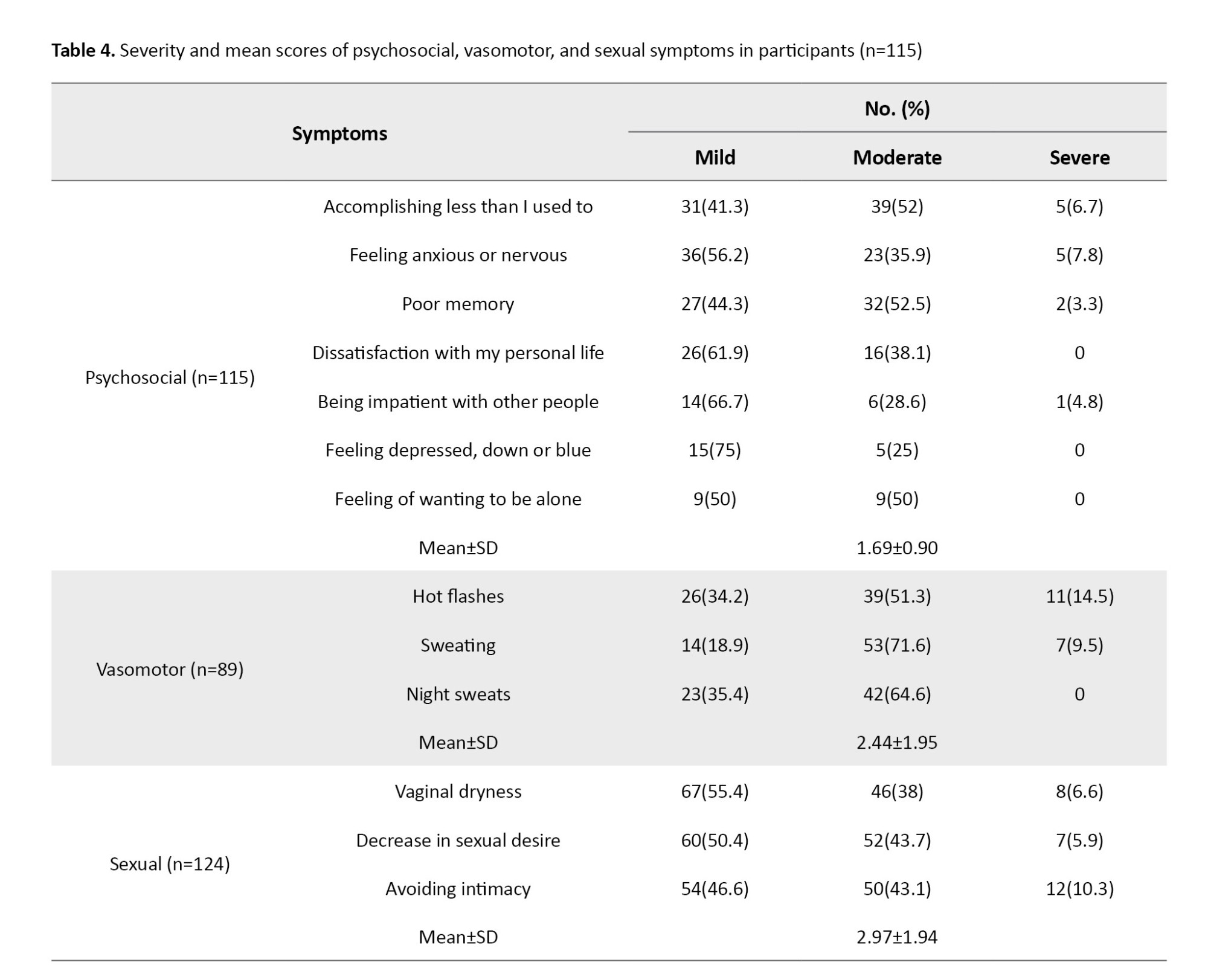This screenshot has height=980, width=1208.
Task: Click the Moderate column header
Action: tap(897, 158)
